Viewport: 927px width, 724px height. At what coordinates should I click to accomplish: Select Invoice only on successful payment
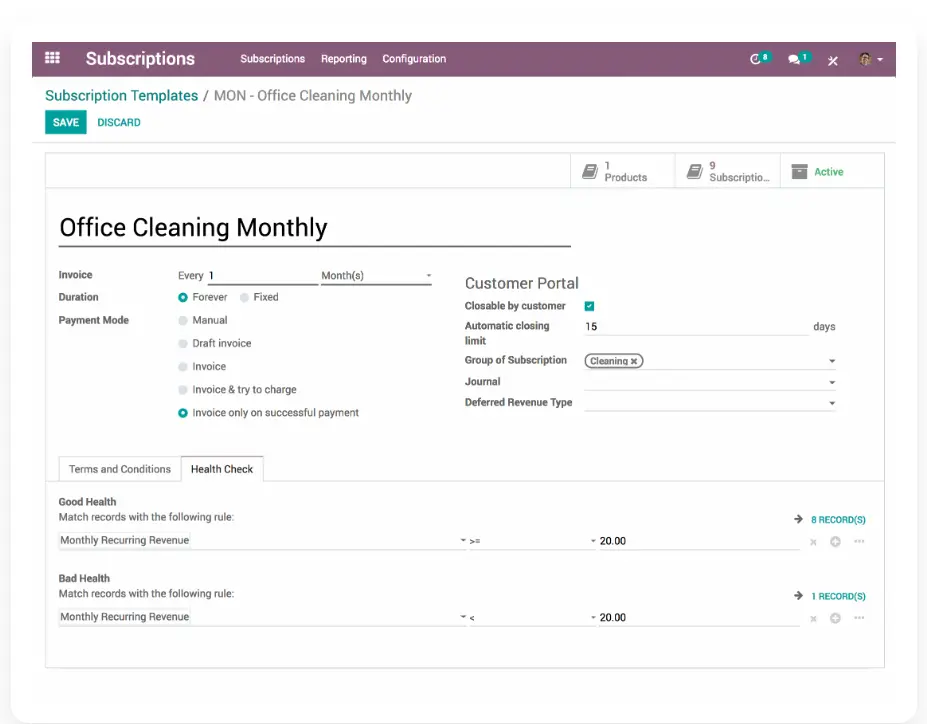tap(183, 413)
